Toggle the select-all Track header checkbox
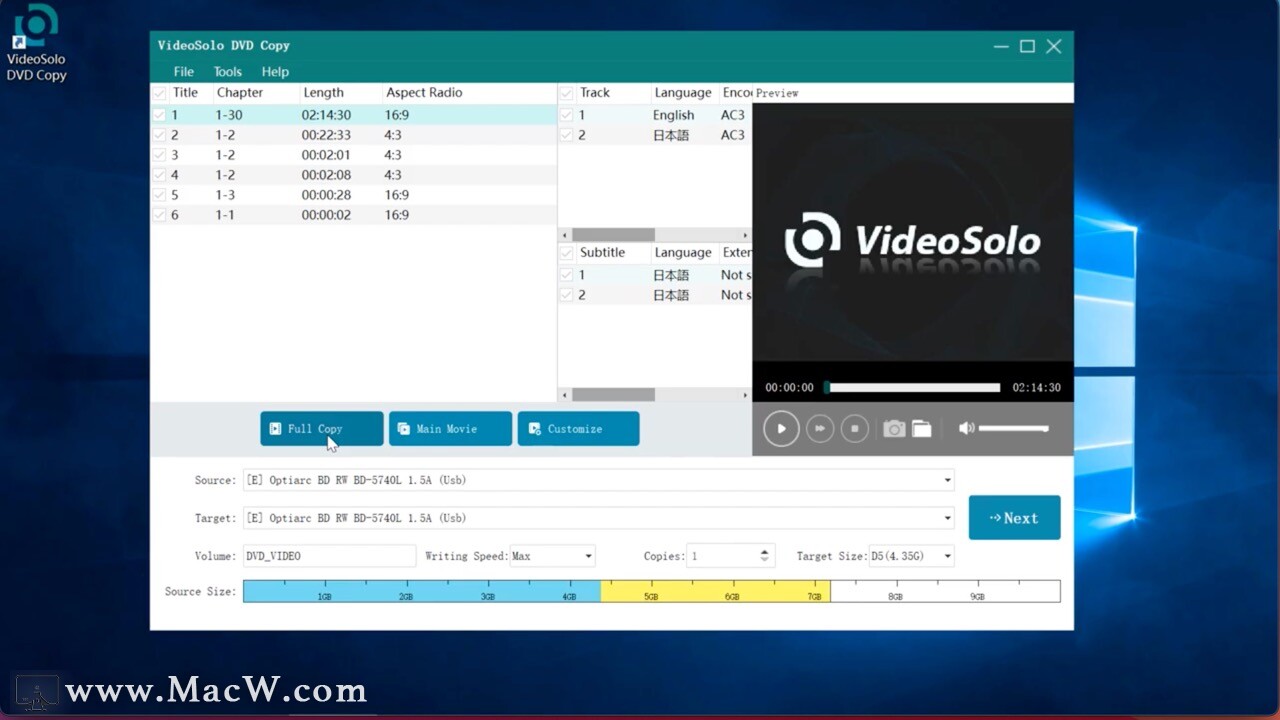 566,93
